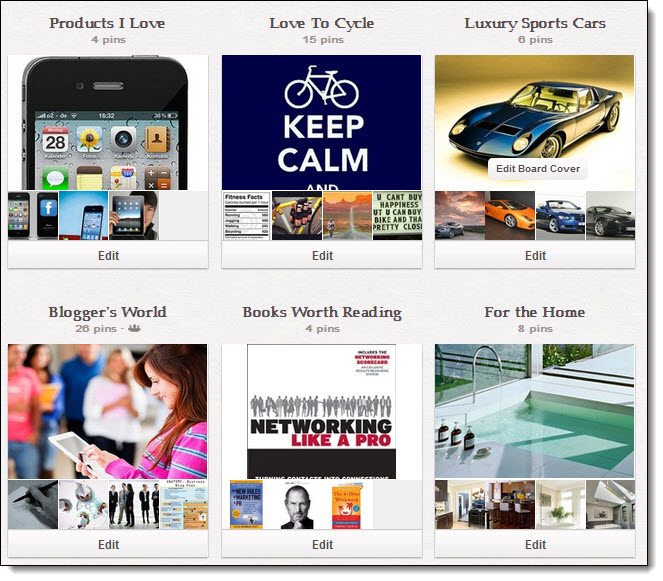Select the orange sports car thumbnail

[x=510, y=215]
